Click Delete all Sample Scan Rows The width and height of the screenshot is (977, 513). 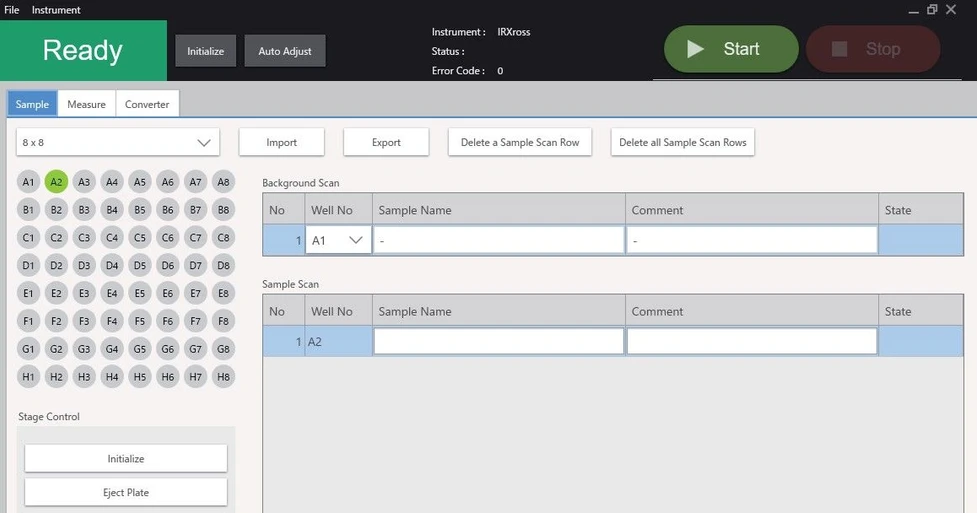click(682, 142)
